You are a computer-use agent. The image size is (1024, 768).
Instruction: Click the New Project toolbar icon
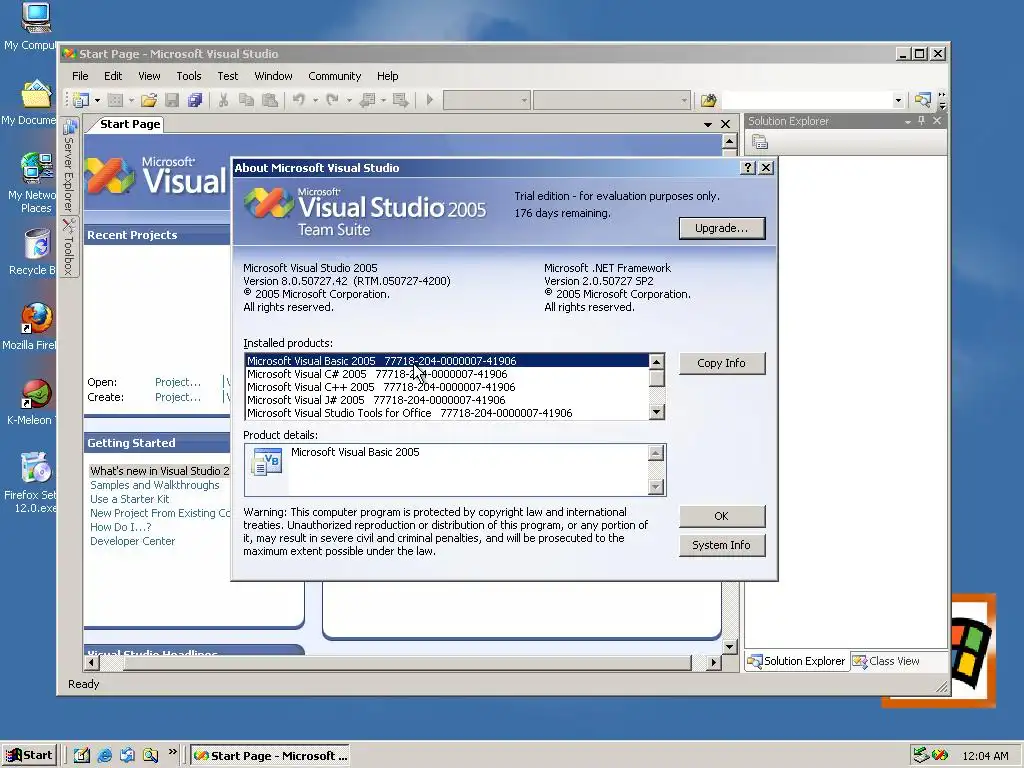pos(82,100)
